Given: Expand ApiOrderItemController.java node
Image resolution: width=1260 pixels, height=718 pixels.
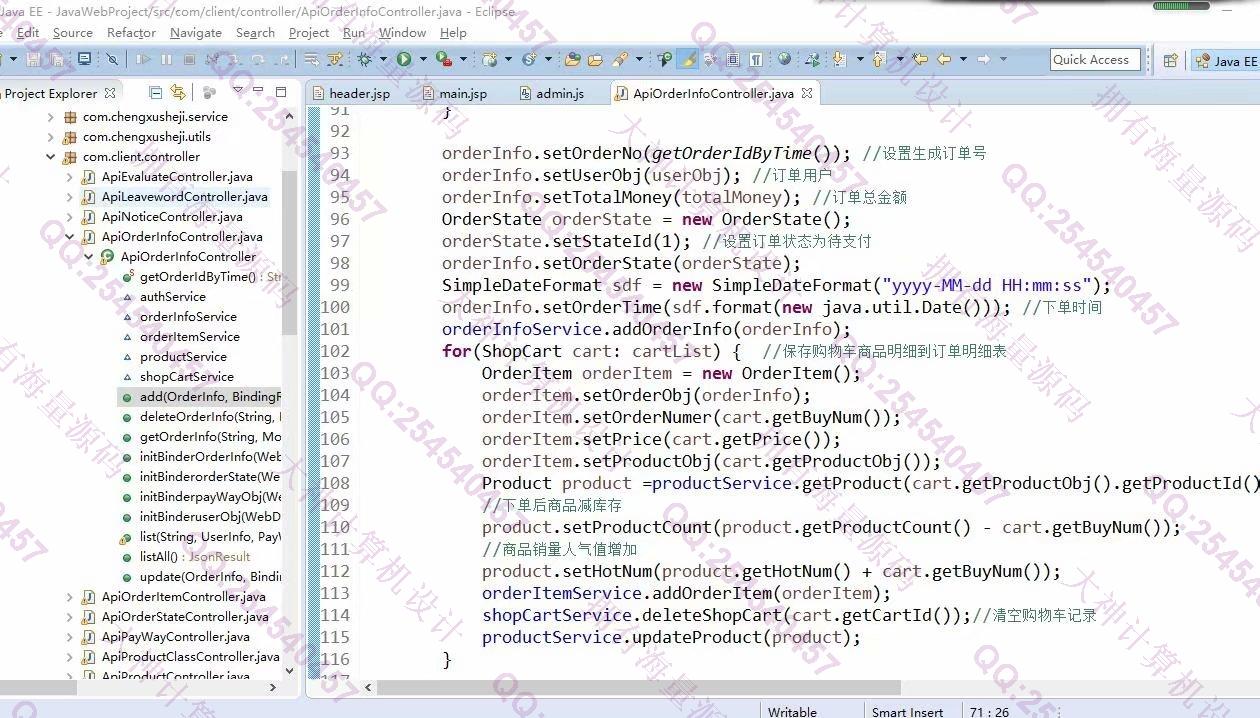Looking at the screenshot, I should click(x=70, y=597).
